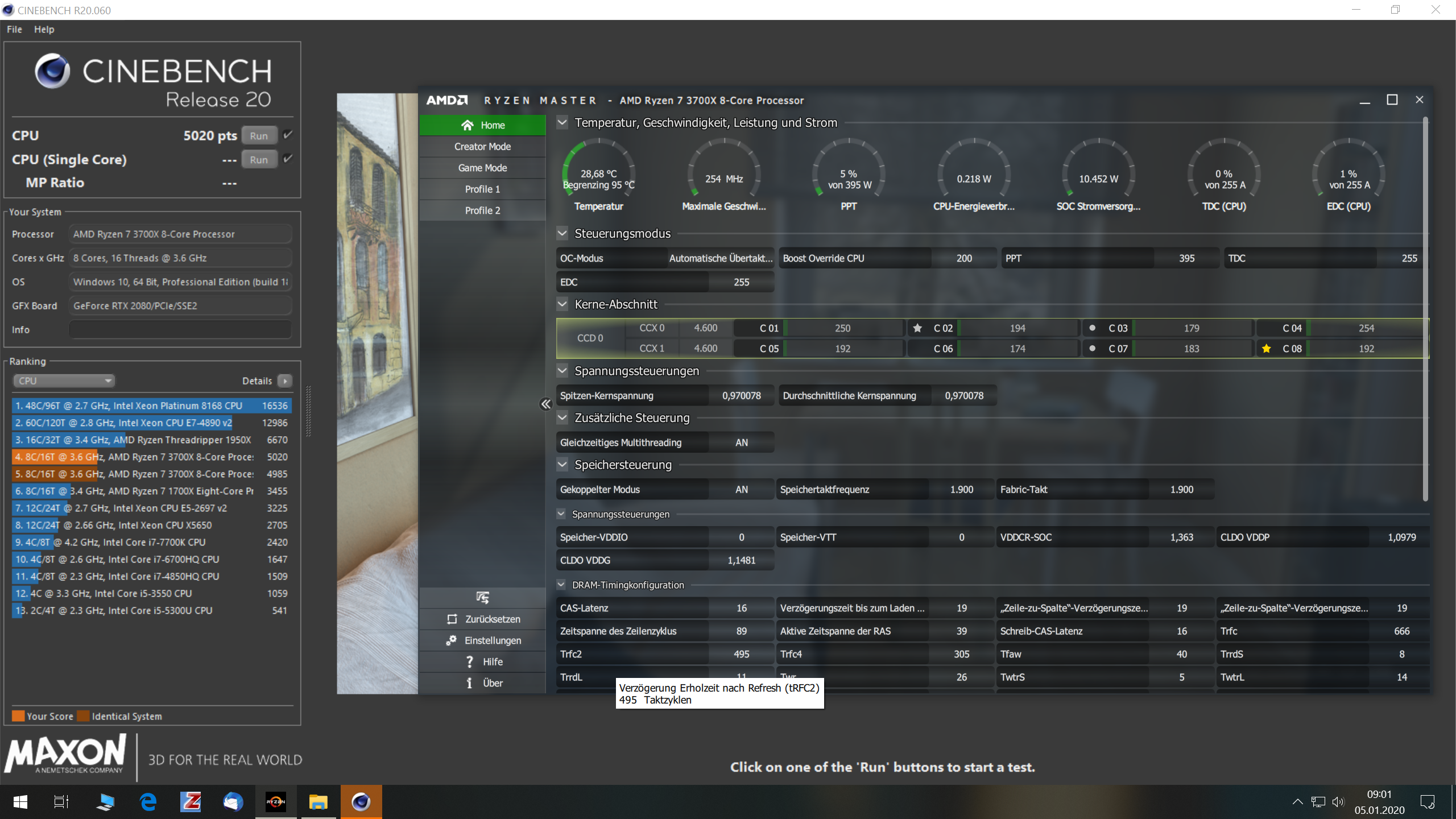Open Ryzen Master from the taskbar

(x=276, y=802)
